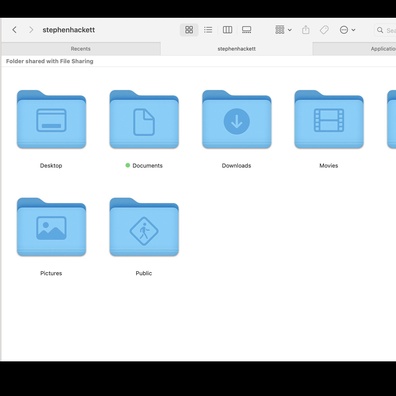
Task: Click the Downloads folder name label
Action: tap(236, 166)
